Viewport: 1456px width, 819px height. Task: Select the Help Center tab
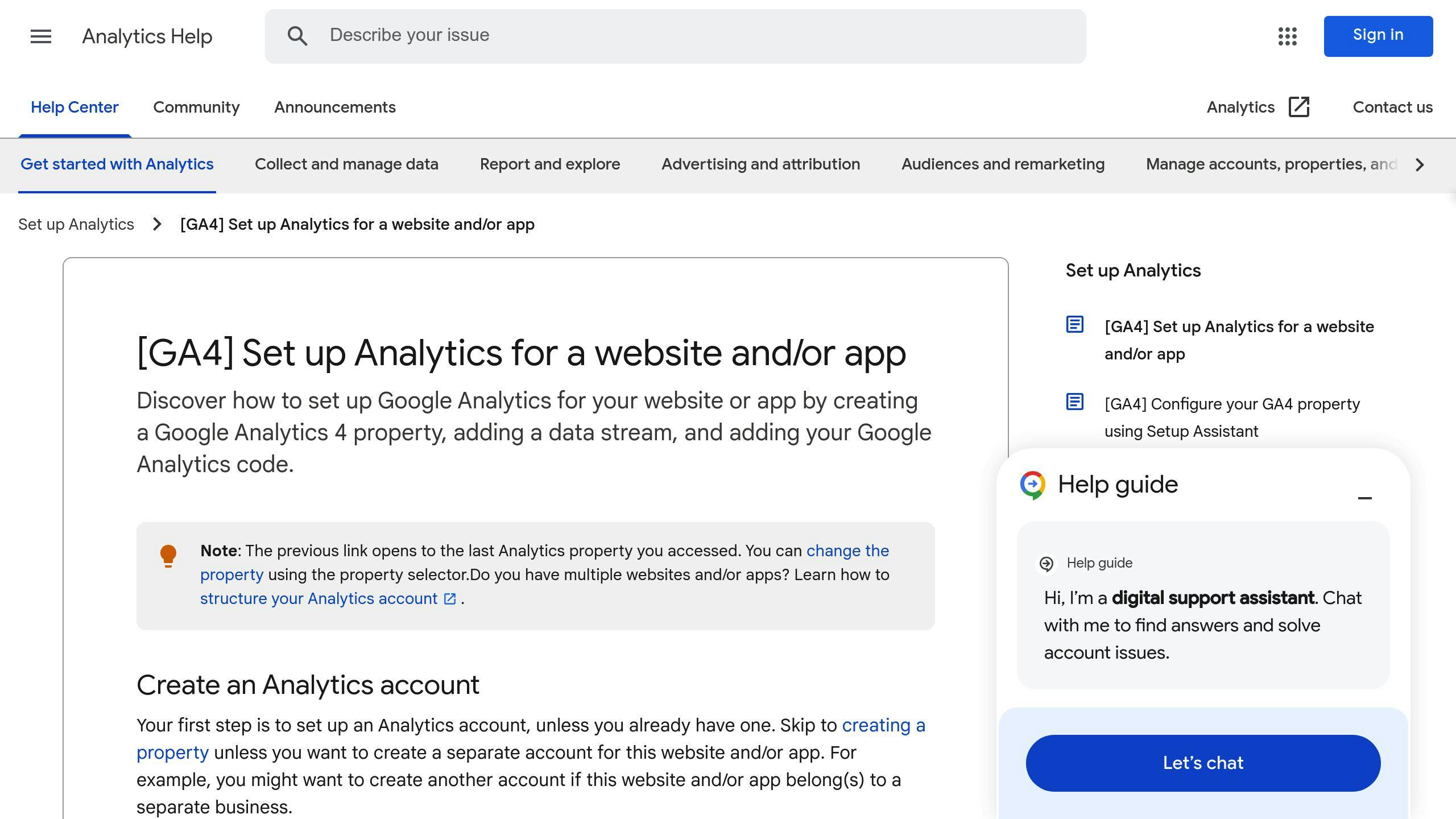[x=75, y=107]
